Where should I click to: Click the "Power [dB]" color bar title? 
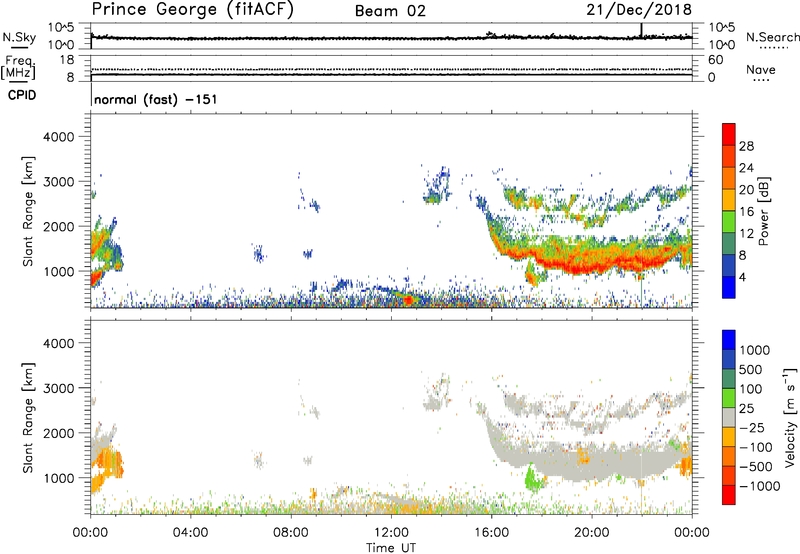click(763, 211)
